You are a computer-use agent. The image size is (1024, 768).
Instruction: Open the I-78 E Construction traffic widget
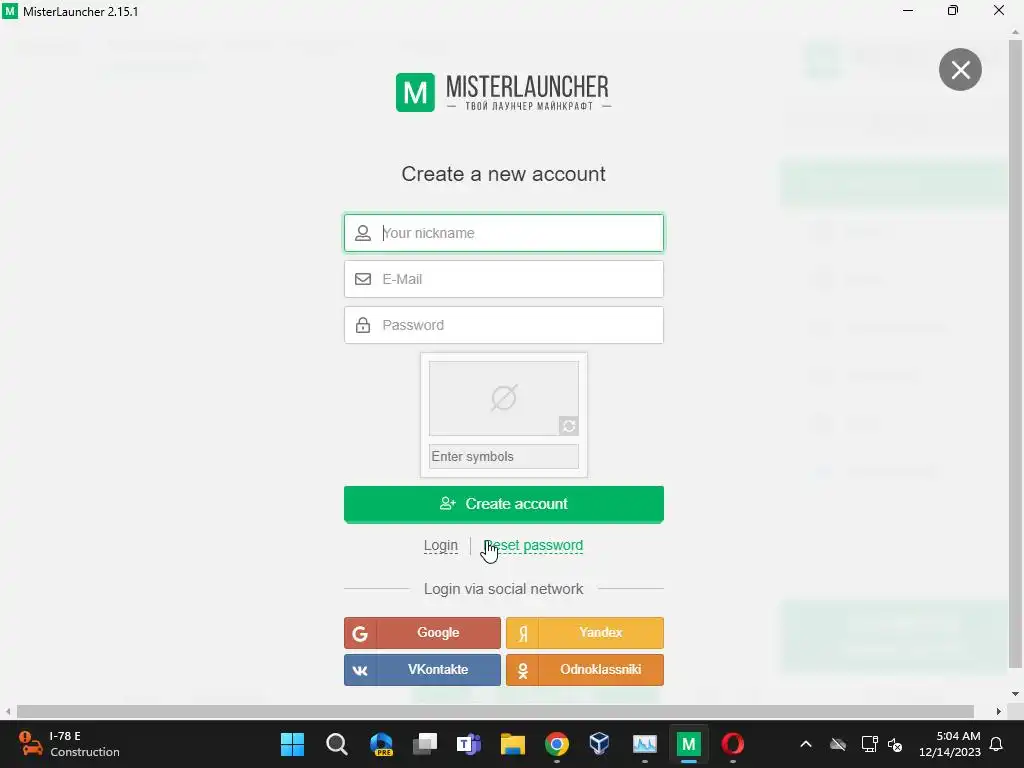coord(69,744)
